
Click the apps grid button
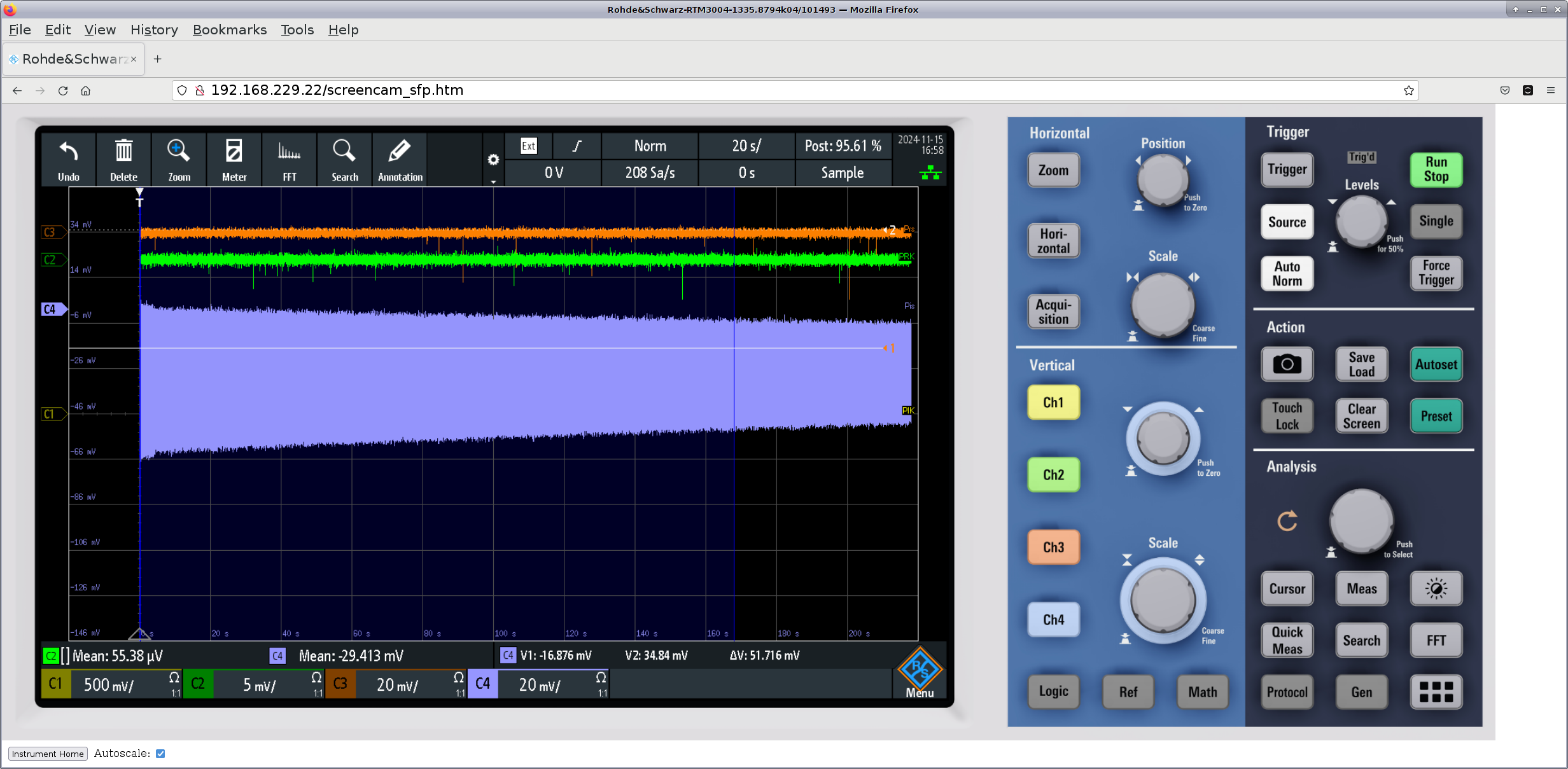click(1436, 692)
